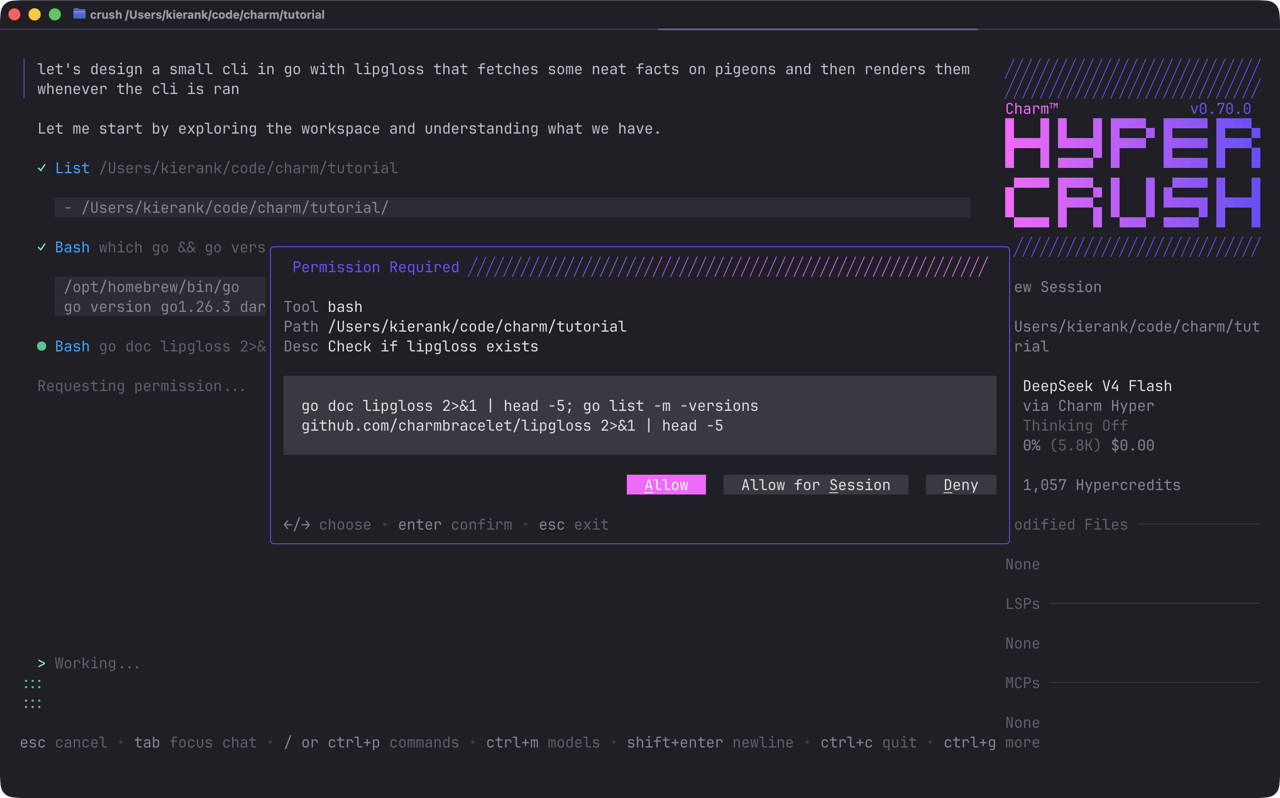Click the sidebar workspace path text
Screen dimensions: 1280x798
[x=1136, y=337]
